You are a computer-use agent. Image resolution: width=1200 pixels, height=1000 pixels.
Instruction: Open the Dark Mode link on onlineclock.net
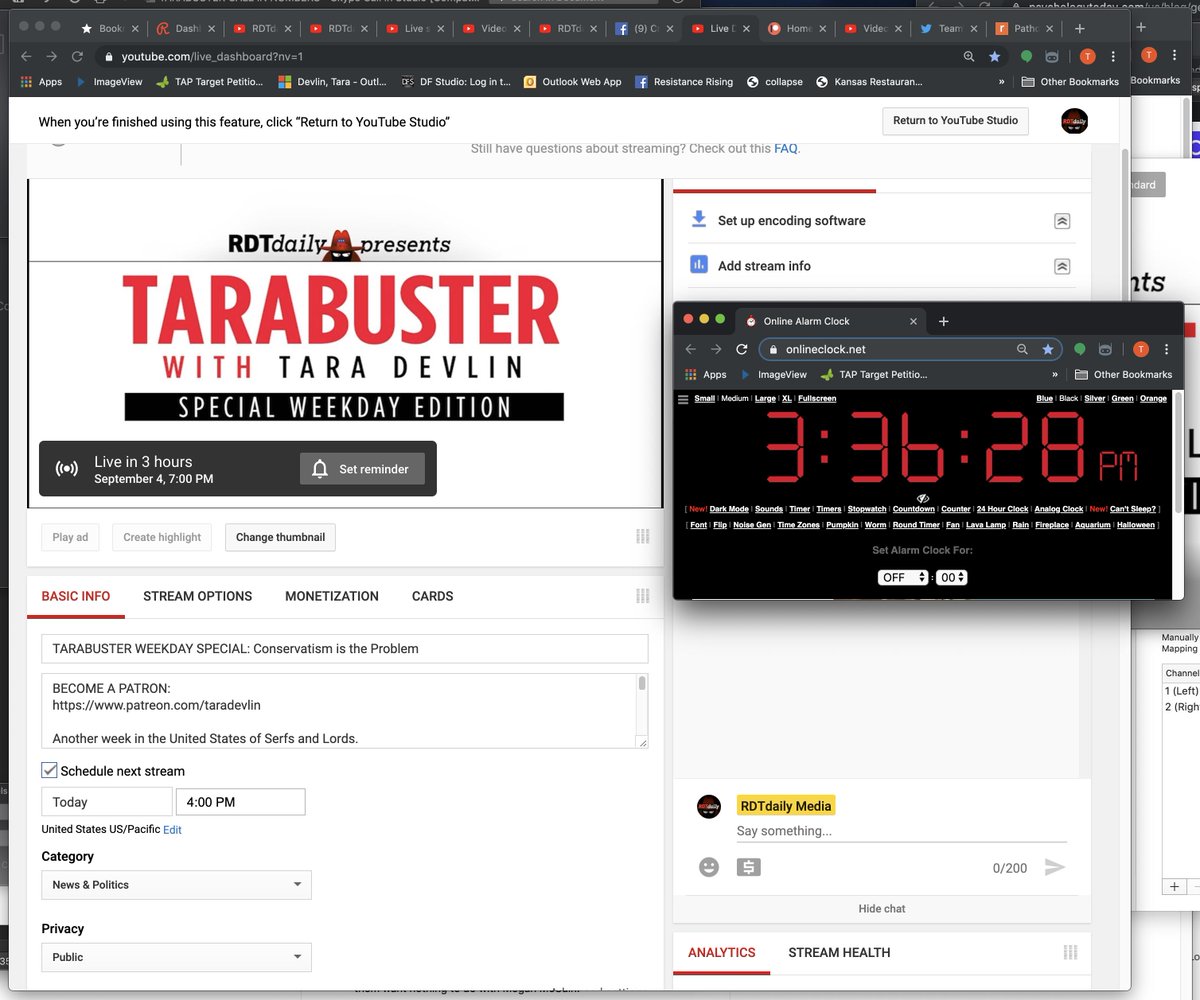click(x=729, y=509)
